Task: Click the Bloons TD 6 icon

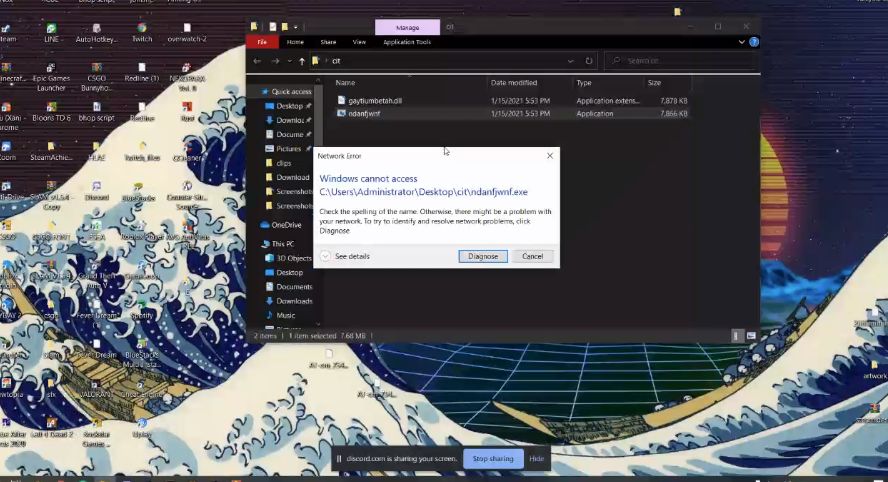Action: [x=51, y=112]
